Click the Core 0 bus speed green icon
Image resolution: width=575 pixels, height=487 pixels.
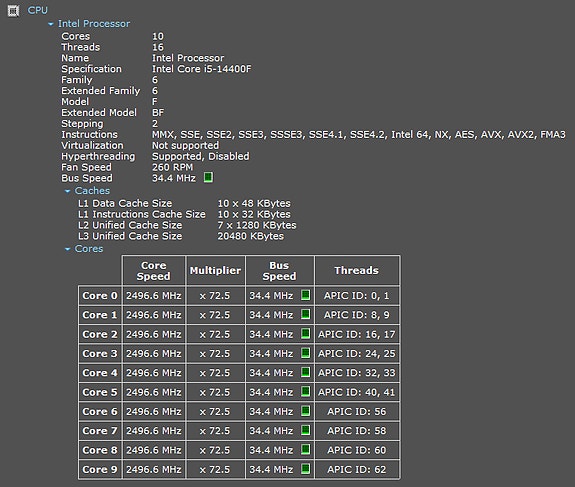(x=305, y=295)
